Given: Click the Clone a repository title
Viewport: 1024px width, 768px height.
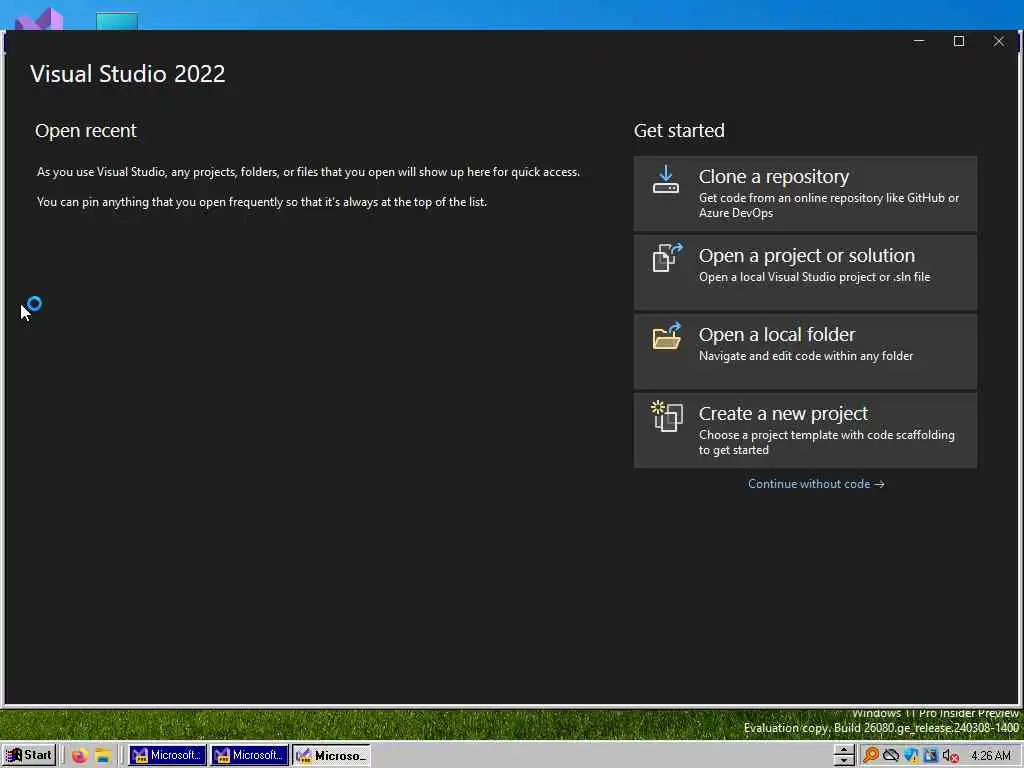Looking at the screenshot, I should (773, 176).
